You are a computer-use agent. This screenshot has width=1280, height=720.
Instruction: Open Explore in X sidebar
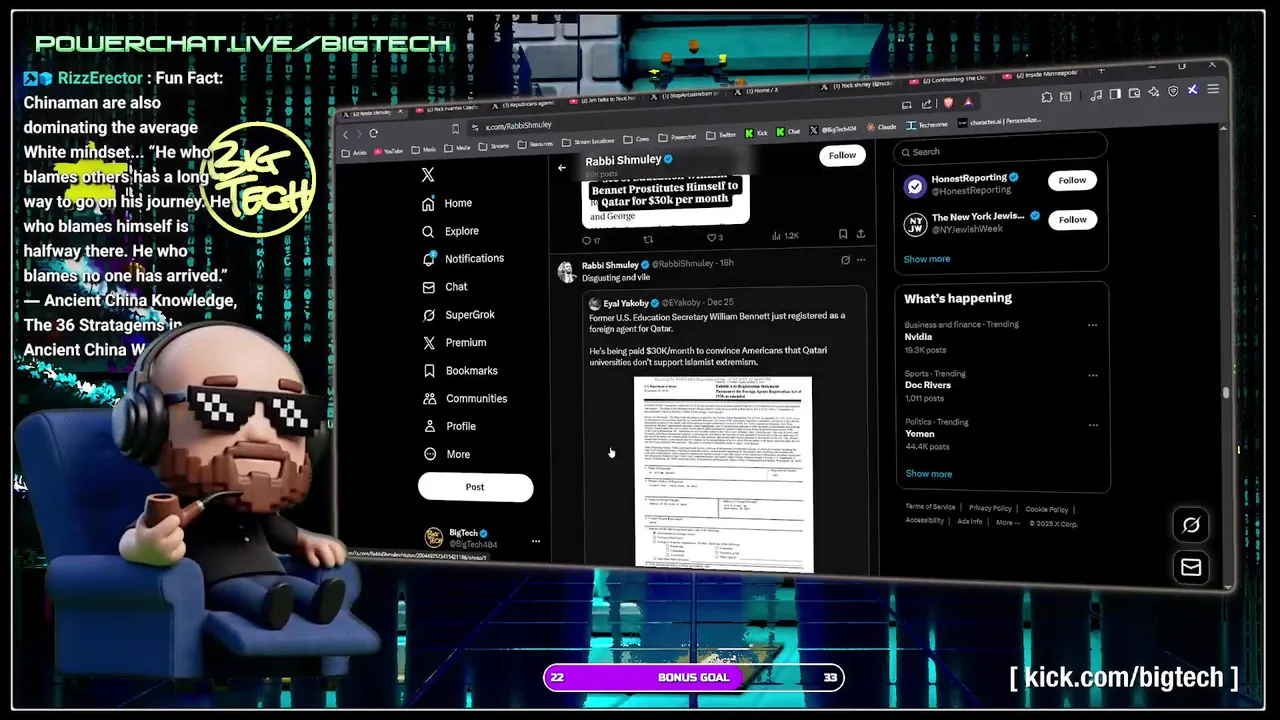450,231
